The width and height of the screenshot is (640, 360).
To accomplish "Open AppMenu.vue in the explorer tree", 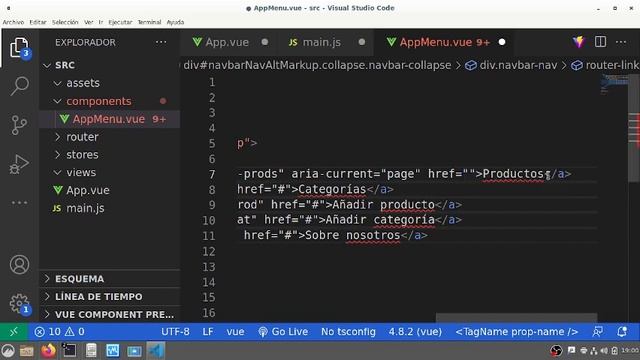I will click(110, 119).
